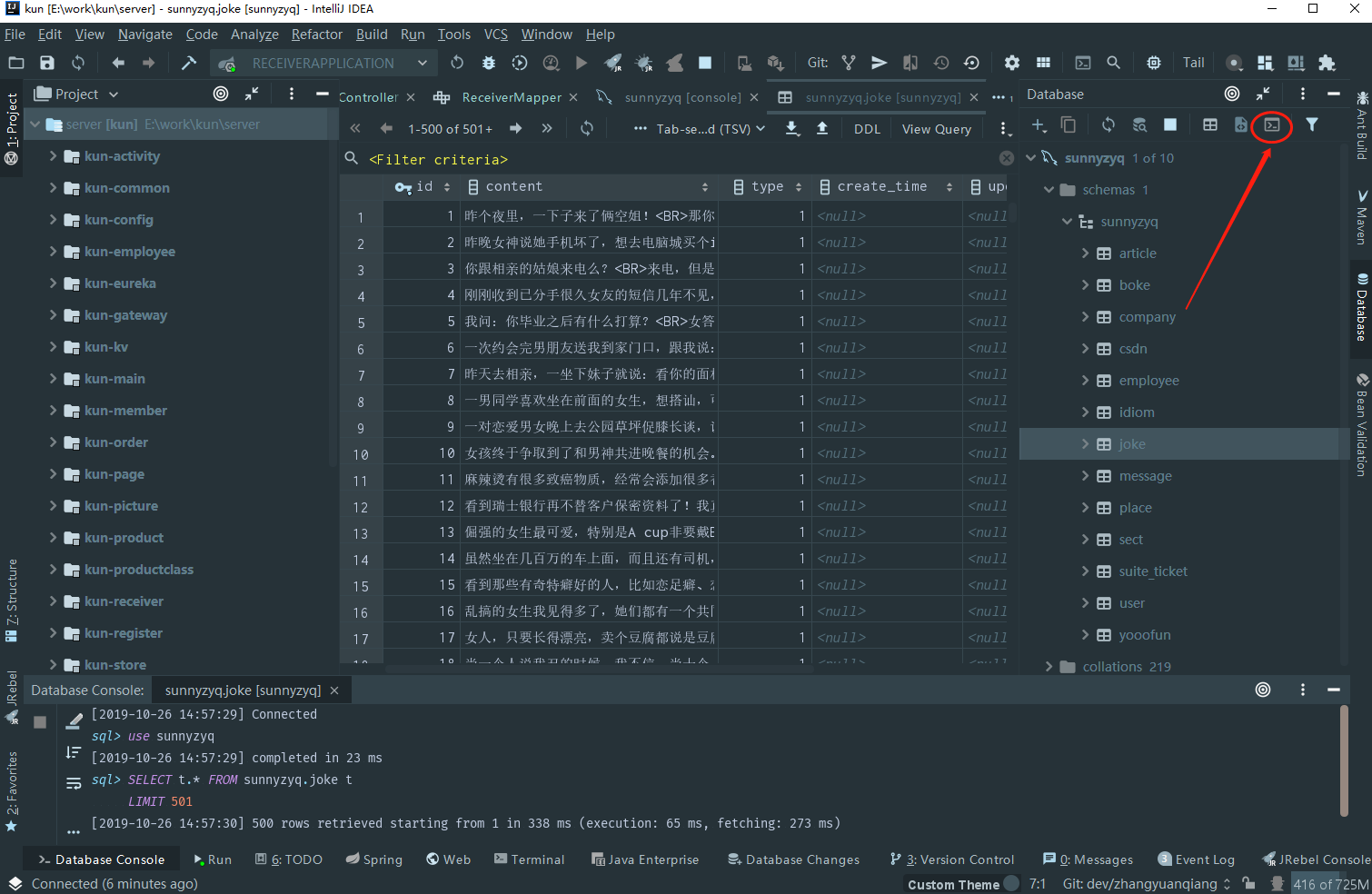Click the Rerun icon next to run configuration
This screenshot has width=1372, height=894.
pyautogui.click(x=457, y=63)
